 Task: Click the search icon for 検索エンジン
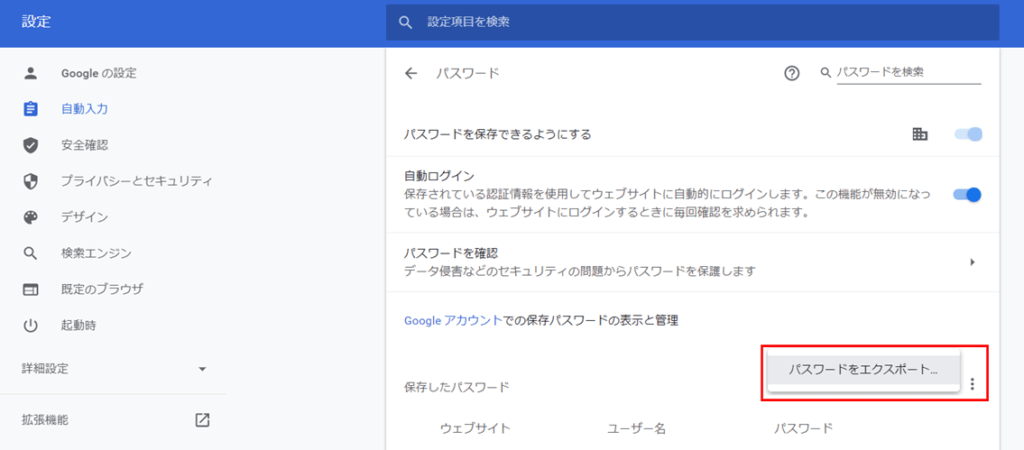click(x=31, y=253)
